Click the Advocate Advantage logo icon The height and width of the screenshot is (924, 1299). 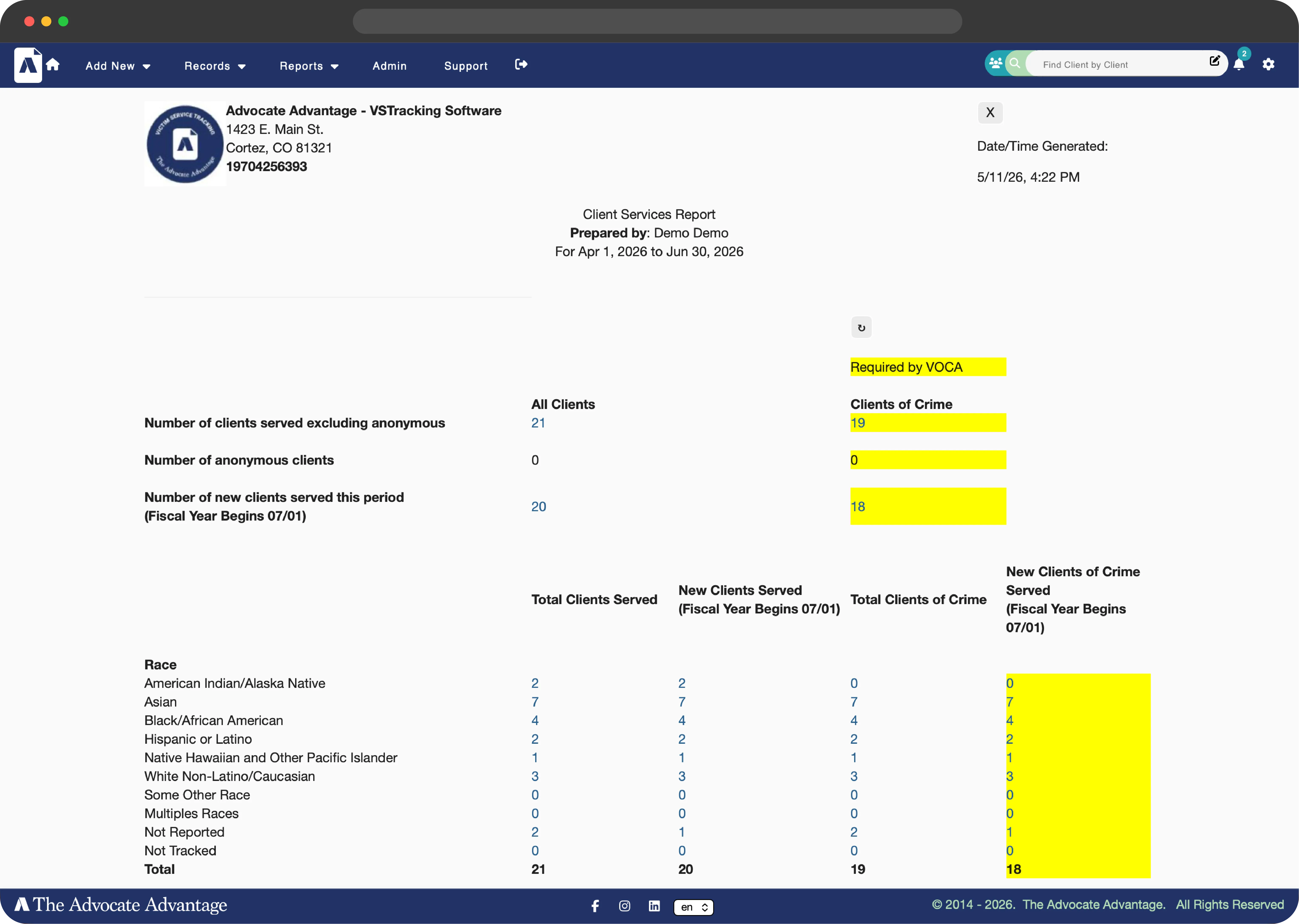pyautogui.click(x=28, y=65)
